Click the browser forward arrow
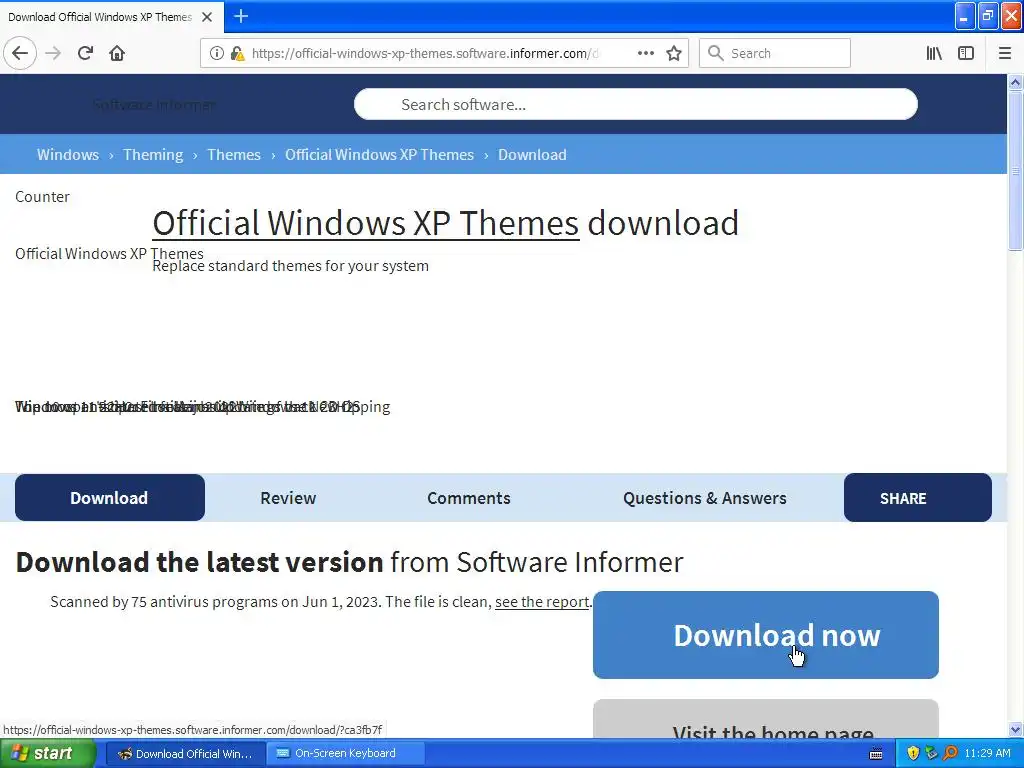The height and width of the screenshot is (768, 1024). click(x=53, y=53)
